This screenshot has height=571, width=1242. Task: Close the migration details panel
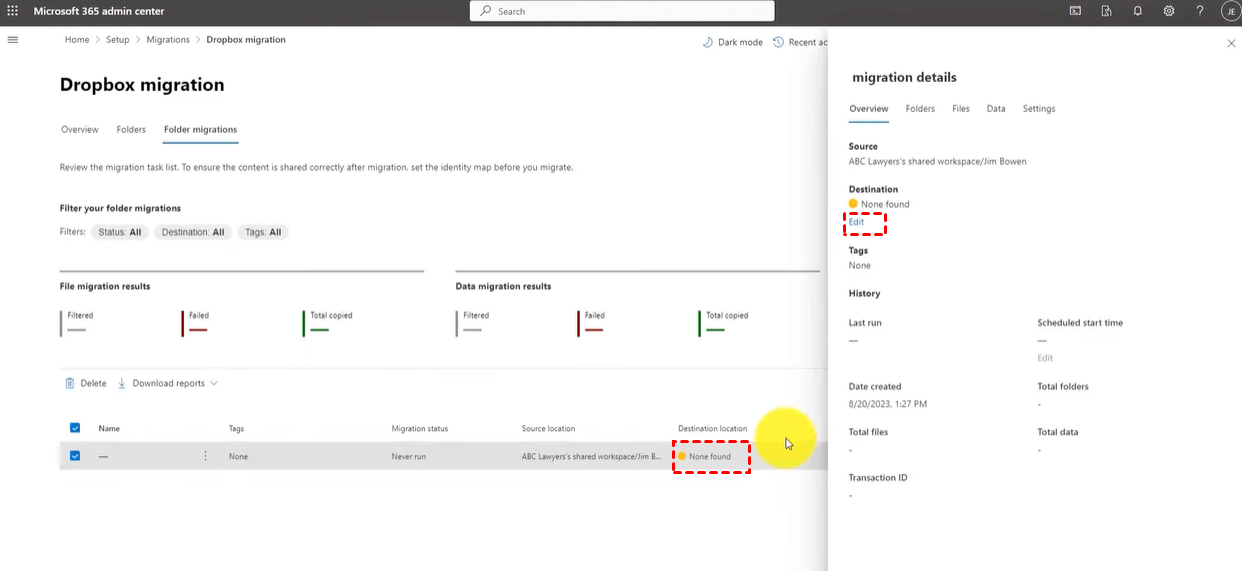tap(1231, 43)
